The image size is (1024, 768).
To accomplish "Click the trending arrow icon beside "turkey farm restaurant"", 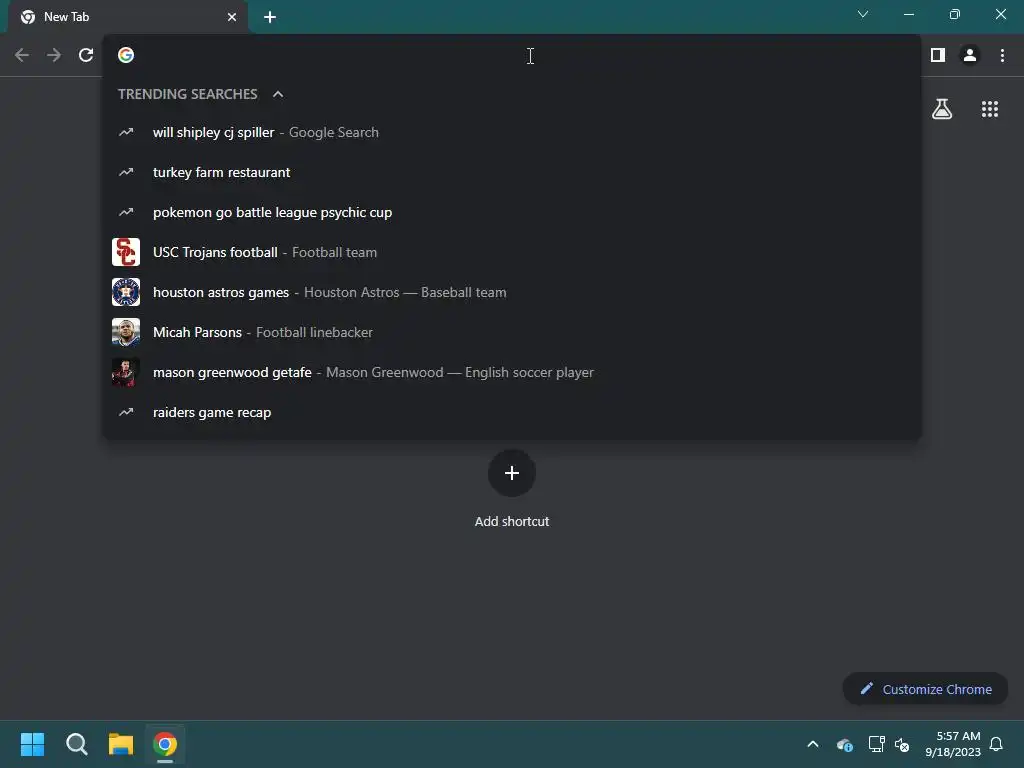I will pyautogui.click(x=126, y=172).
